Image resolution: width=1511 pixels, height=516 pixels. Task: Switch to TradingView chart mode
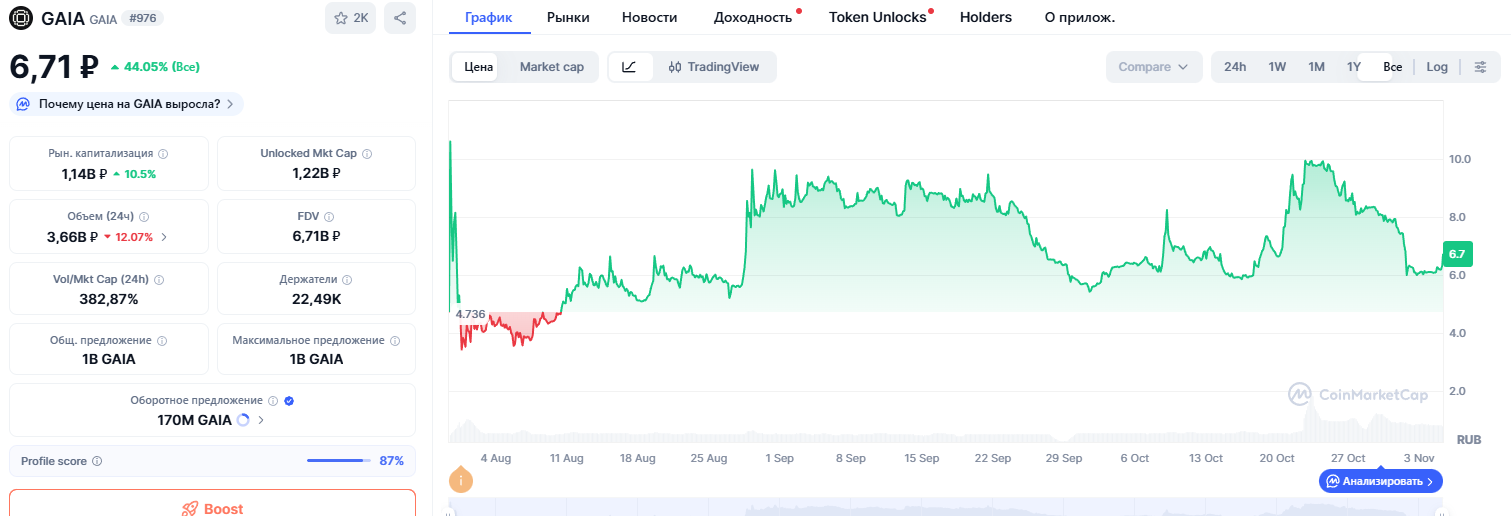pos(713,67)
